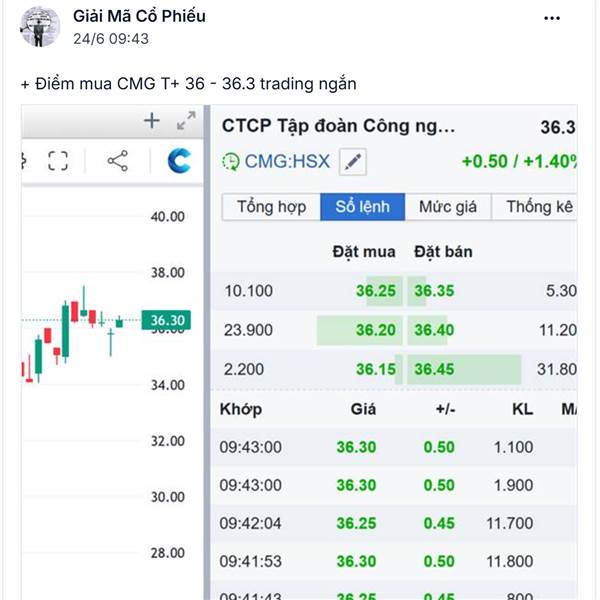600x600 pixels.
Task: Toggle fullscreen with the bracket frame icon
Action: click(58, 161)
